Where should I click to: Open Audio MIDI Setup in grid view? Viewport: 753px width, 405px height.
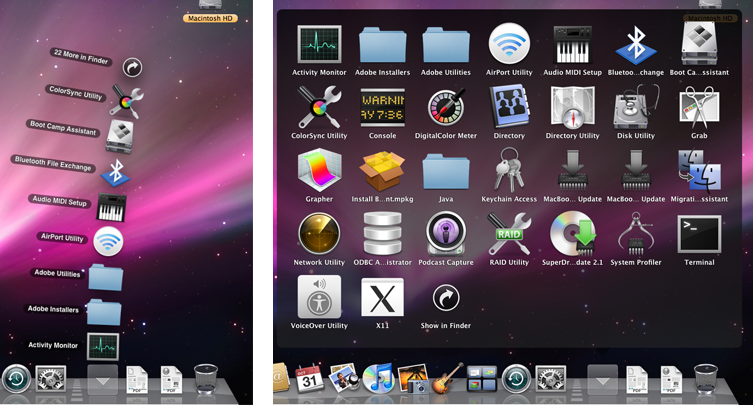[572, 45]
